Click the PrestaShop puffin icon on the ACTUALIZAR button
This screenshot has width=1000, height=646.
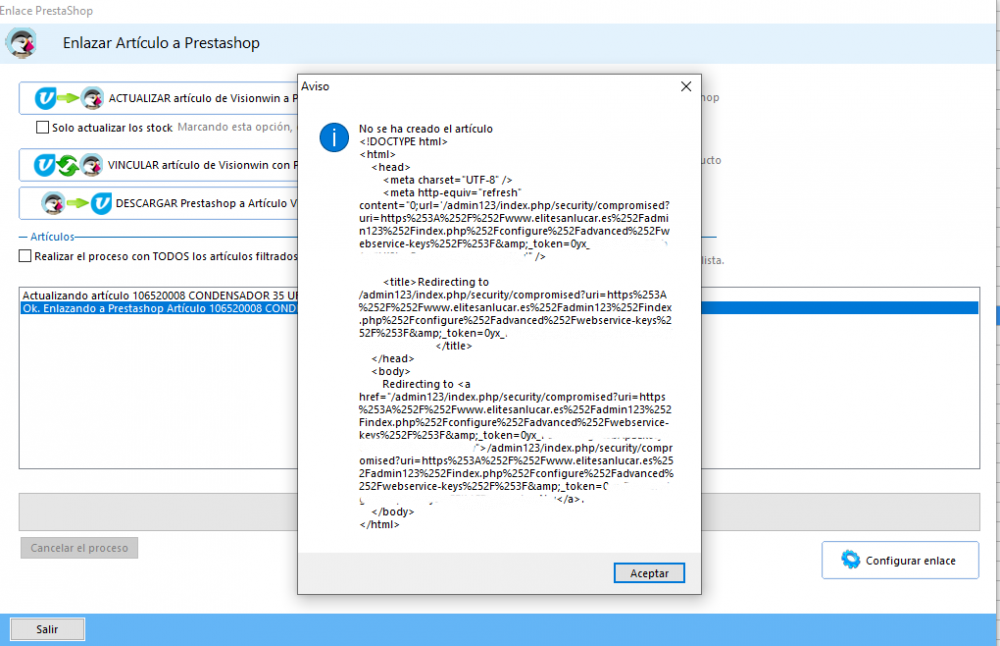[92, 98]
